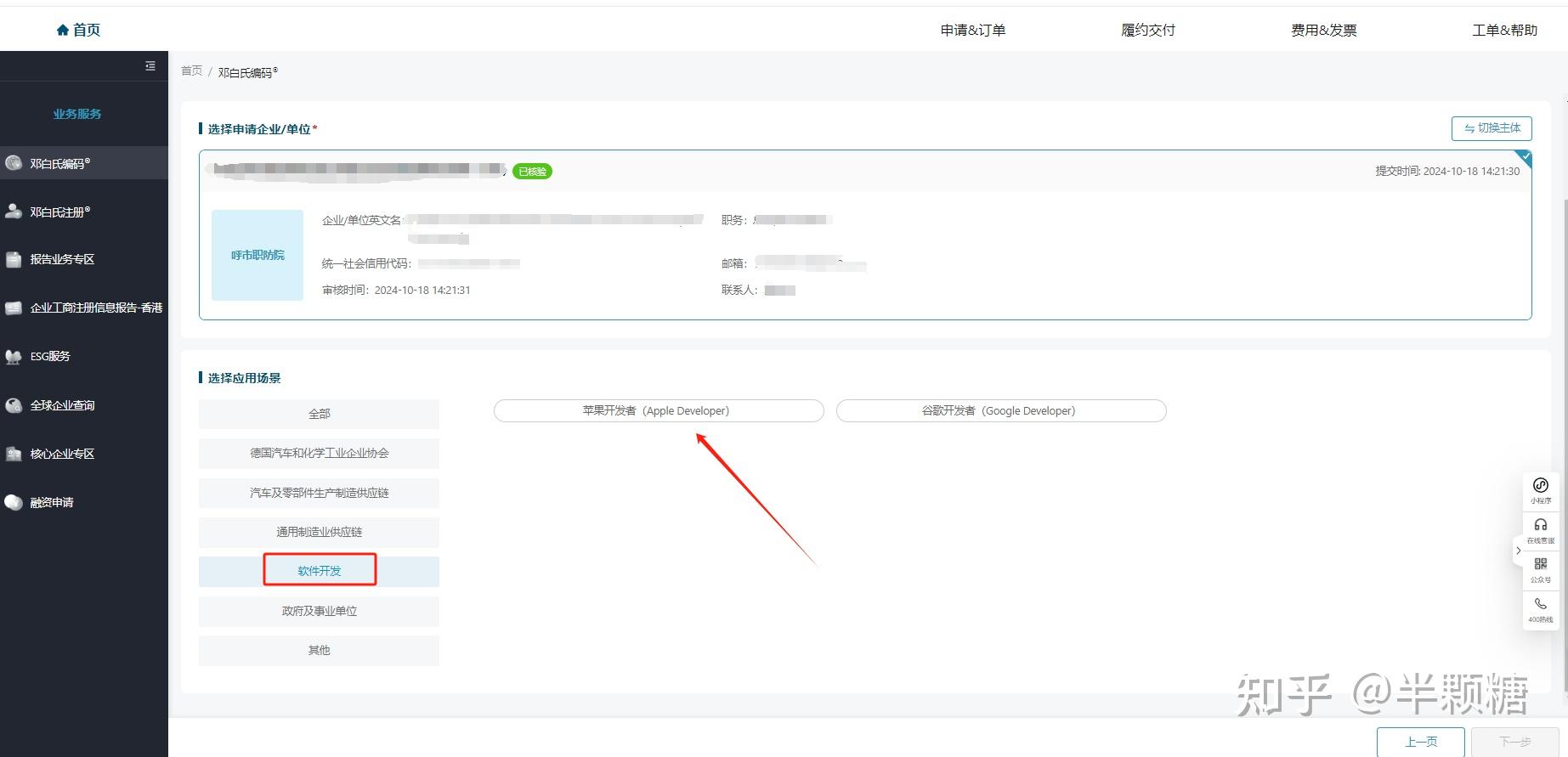Click the 全球企业查询 globe icon
This screenshot has height=757, width=1568.
pos(14,405)
